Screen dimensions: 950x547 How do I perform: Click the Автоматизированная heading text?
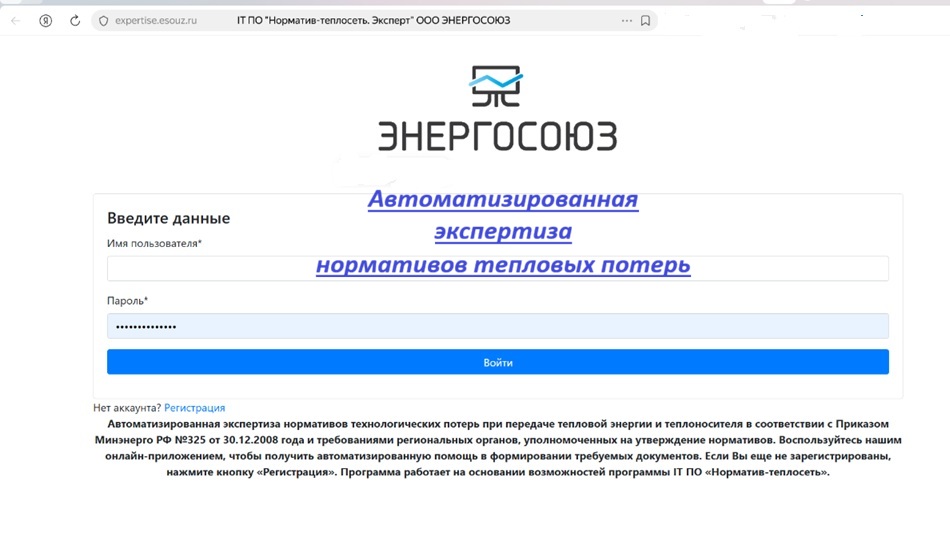[503, 199]
